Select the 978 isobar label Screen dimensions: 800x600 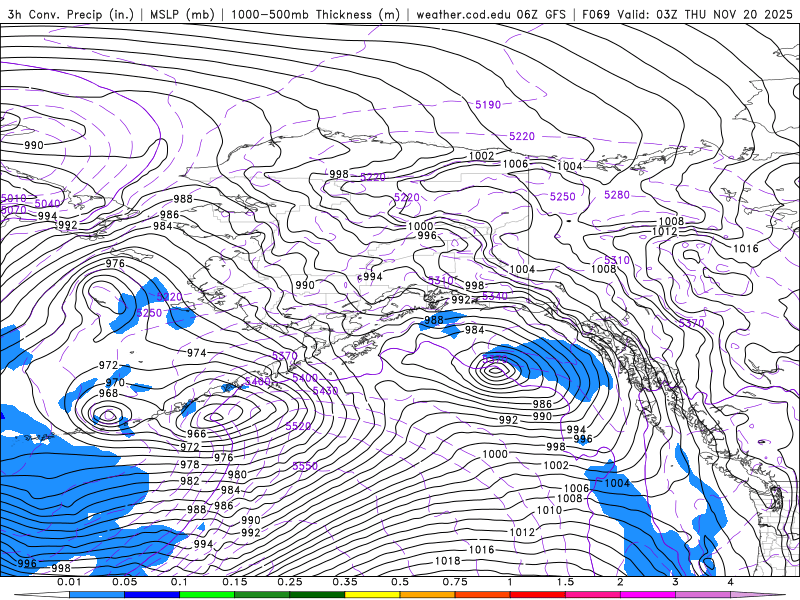pos(190,464)
